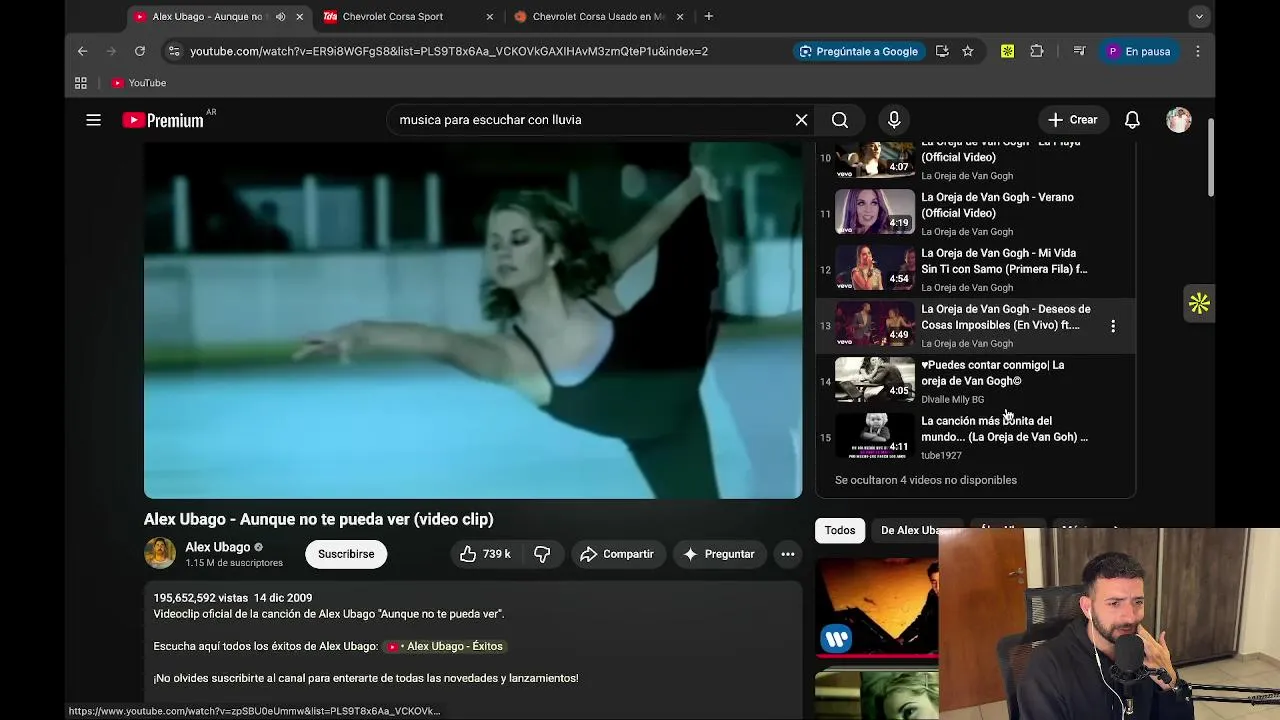Install or cast page icon in address bar
Screen dimensions: 1280x720
coord(942,51)
